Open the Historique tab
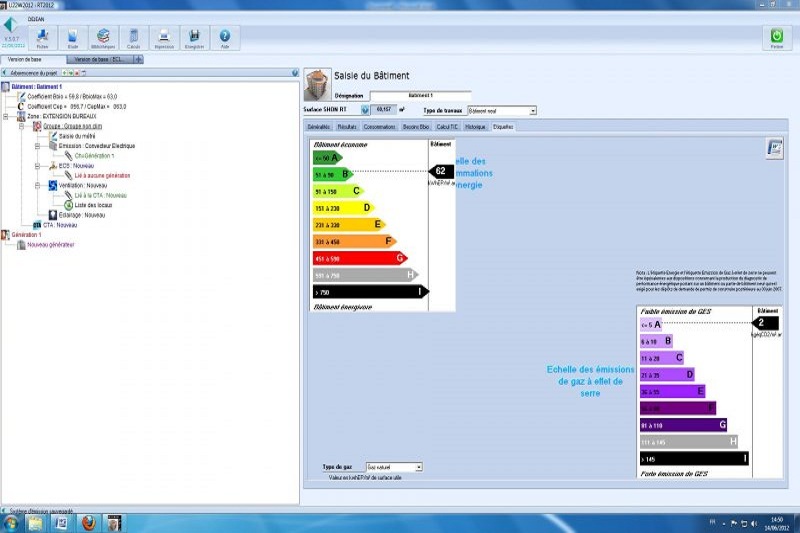This screenshot has width=800, height=533. click(x=476, y=126)
